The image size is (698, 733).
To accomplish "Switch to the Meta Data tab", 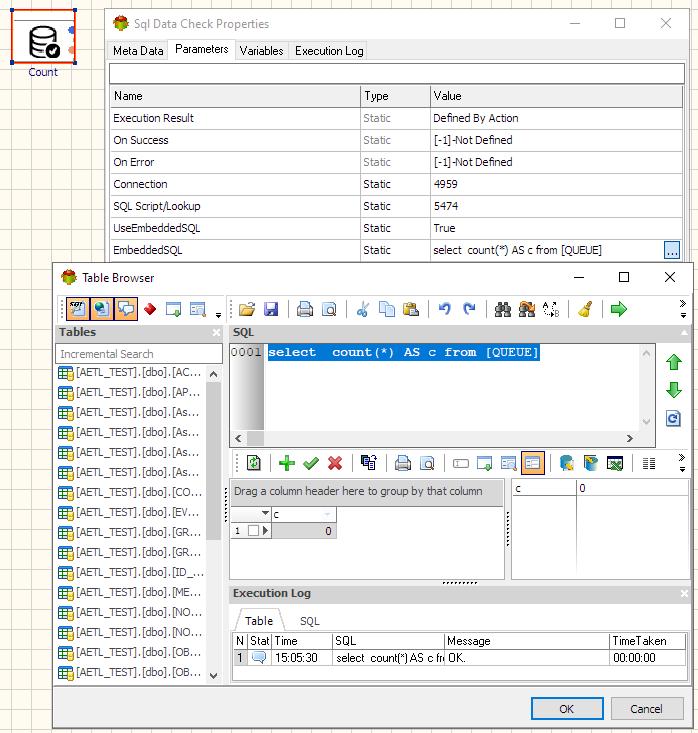I will [x=138, y=50].
